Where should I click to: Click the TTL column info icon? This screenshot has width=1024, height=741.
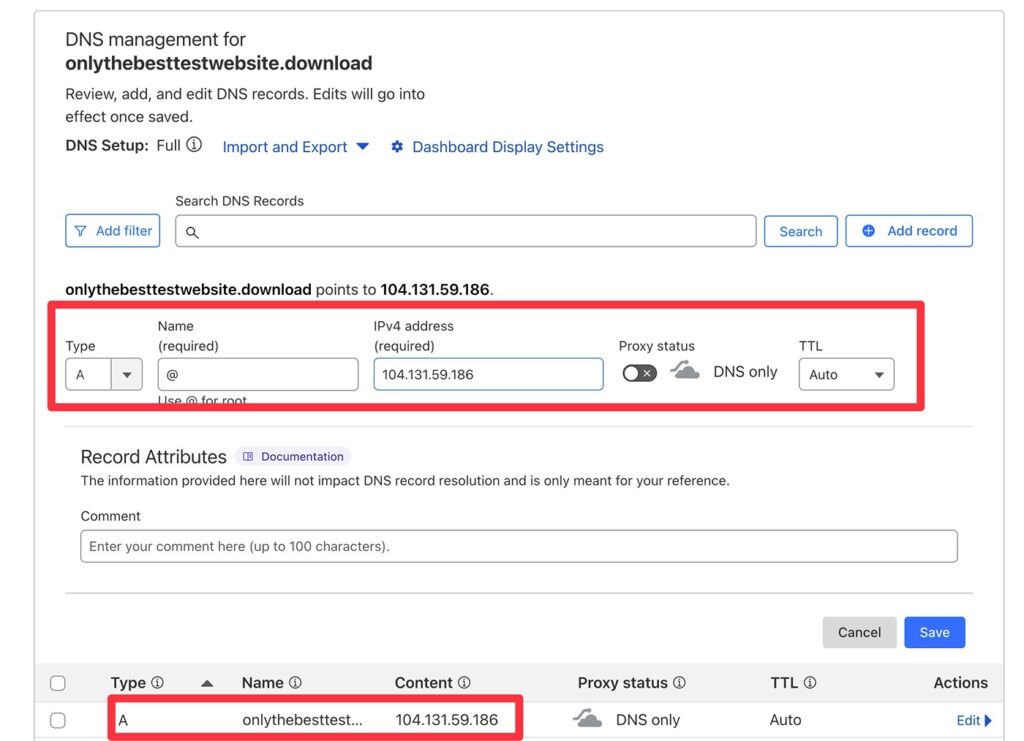click(x=810, y=683)
